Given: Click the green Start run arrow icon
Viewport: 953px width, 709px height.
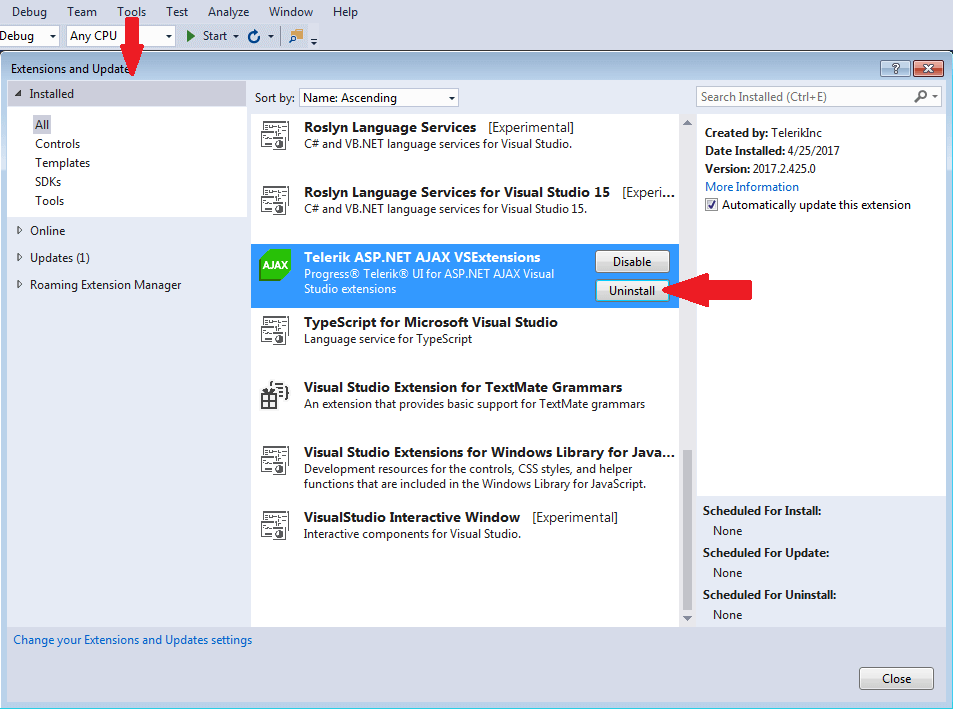Looking at the screenshot, I should click(x=191, y=36).
